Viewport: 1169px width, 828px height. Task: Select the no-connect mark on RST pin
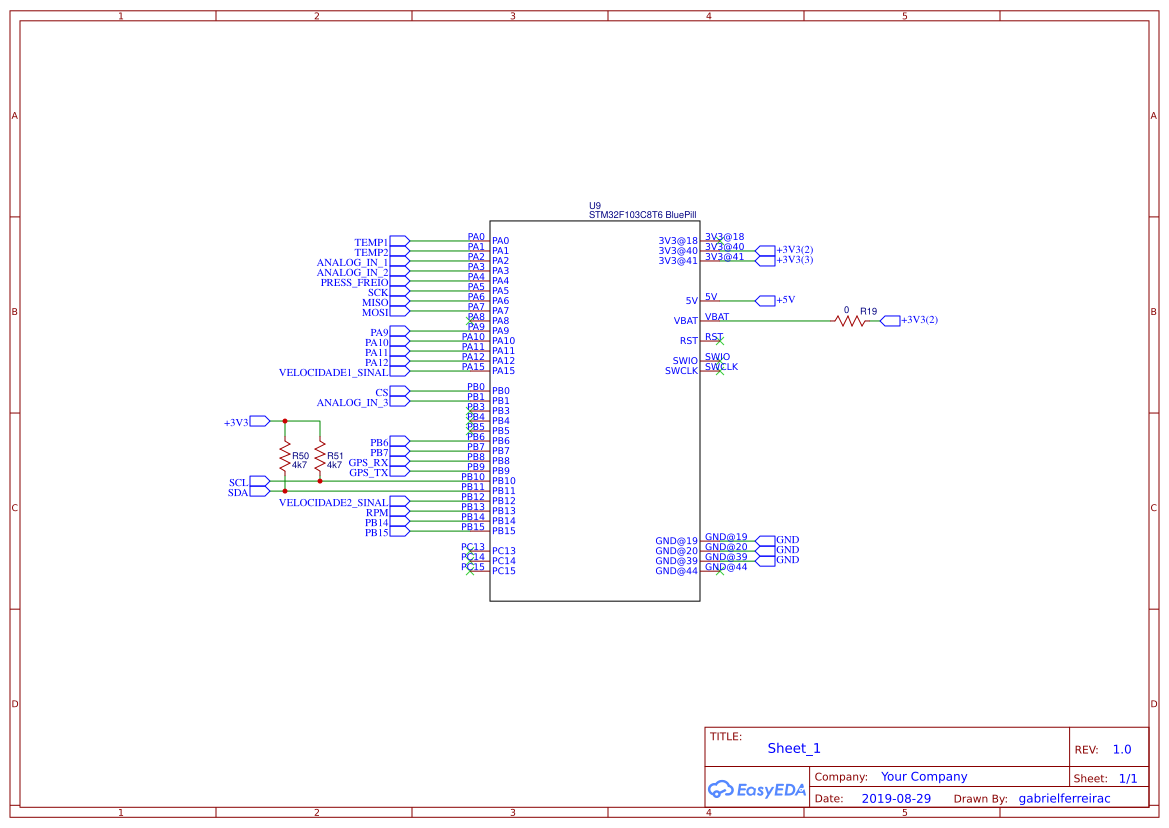click(719, 341)
